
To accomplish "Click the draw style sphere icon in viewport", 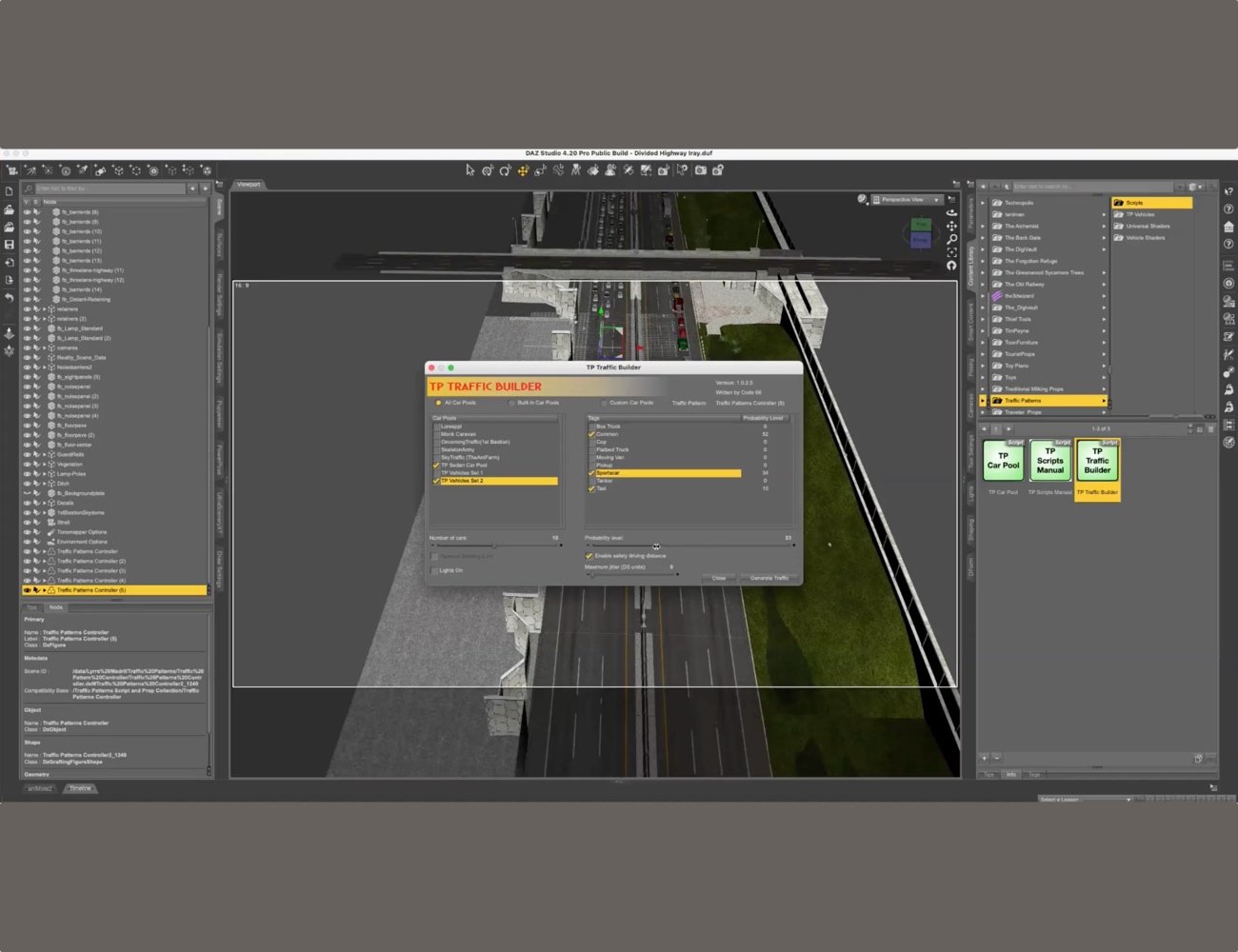I will tap(862, 199).
